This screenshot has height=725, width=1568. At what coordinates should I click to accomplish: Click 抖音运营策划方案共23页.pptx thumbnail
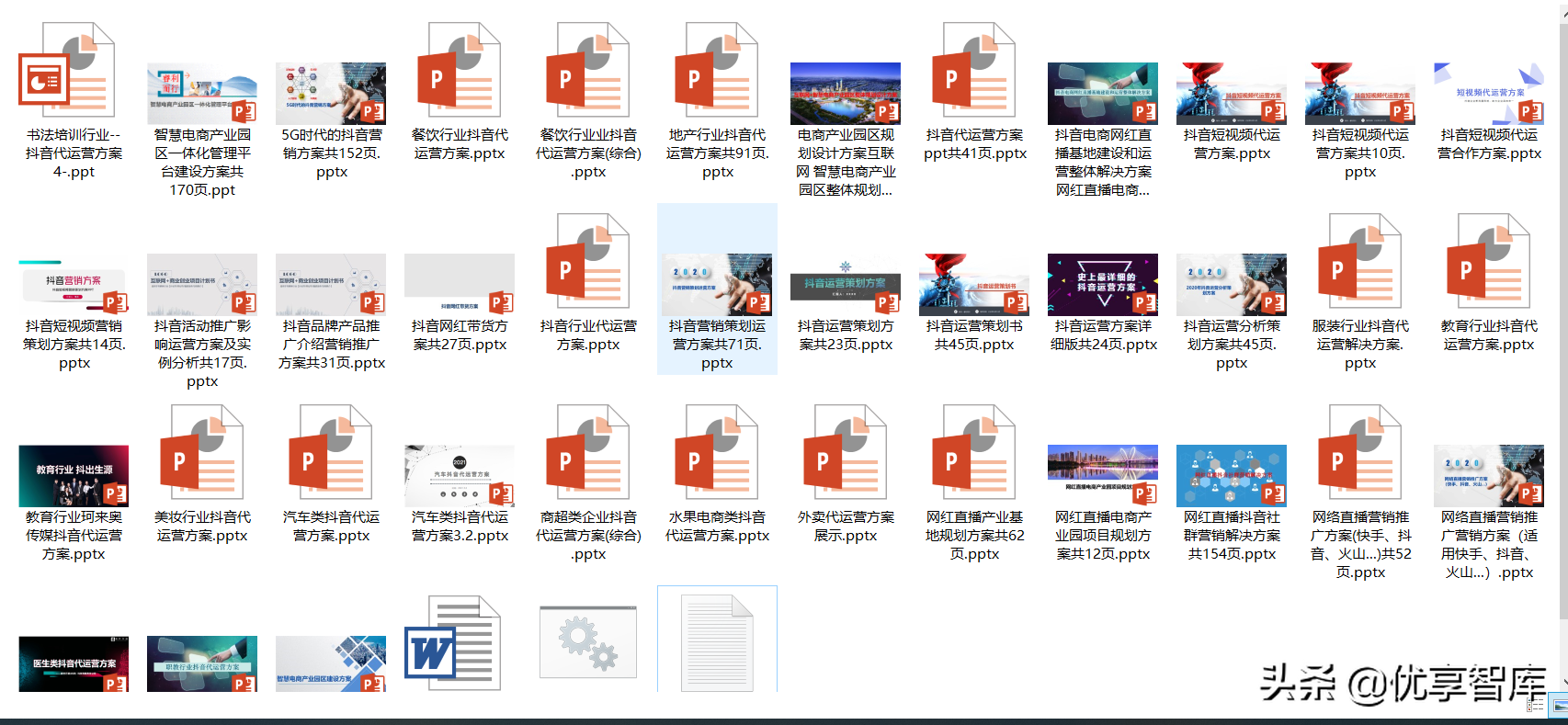(846, 285)
